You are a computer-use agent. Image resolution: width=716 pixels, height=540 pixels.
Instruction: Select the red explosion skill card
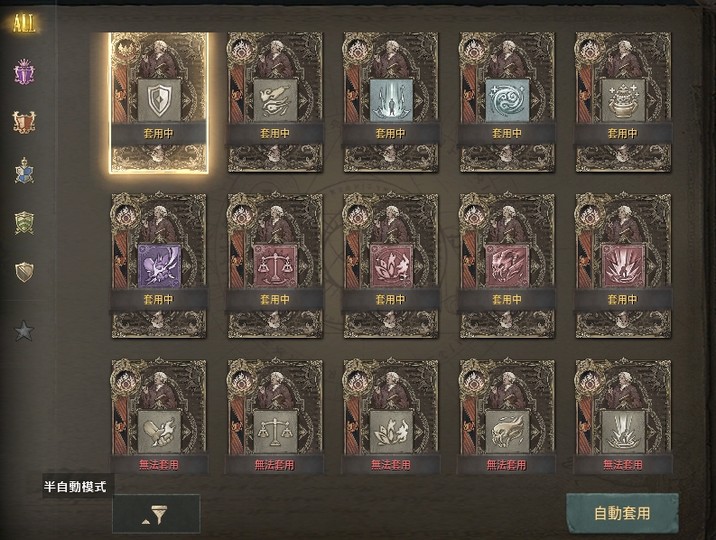tap(623, 266)
